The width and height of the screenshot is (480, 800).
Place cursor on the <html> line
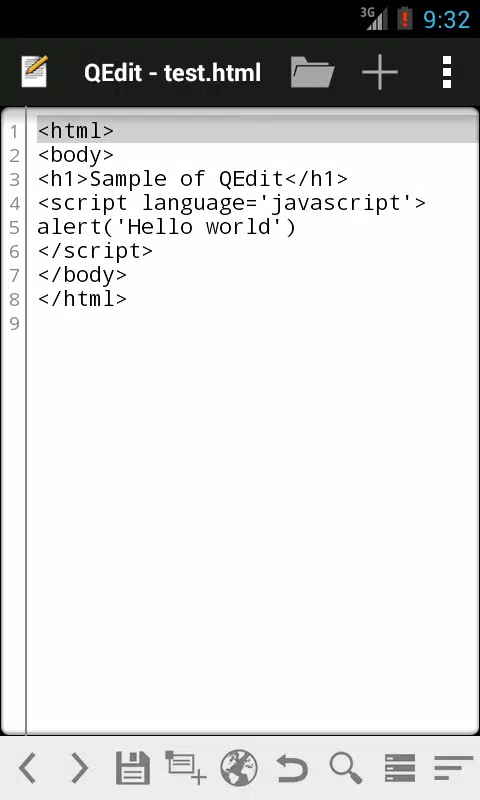258,131
